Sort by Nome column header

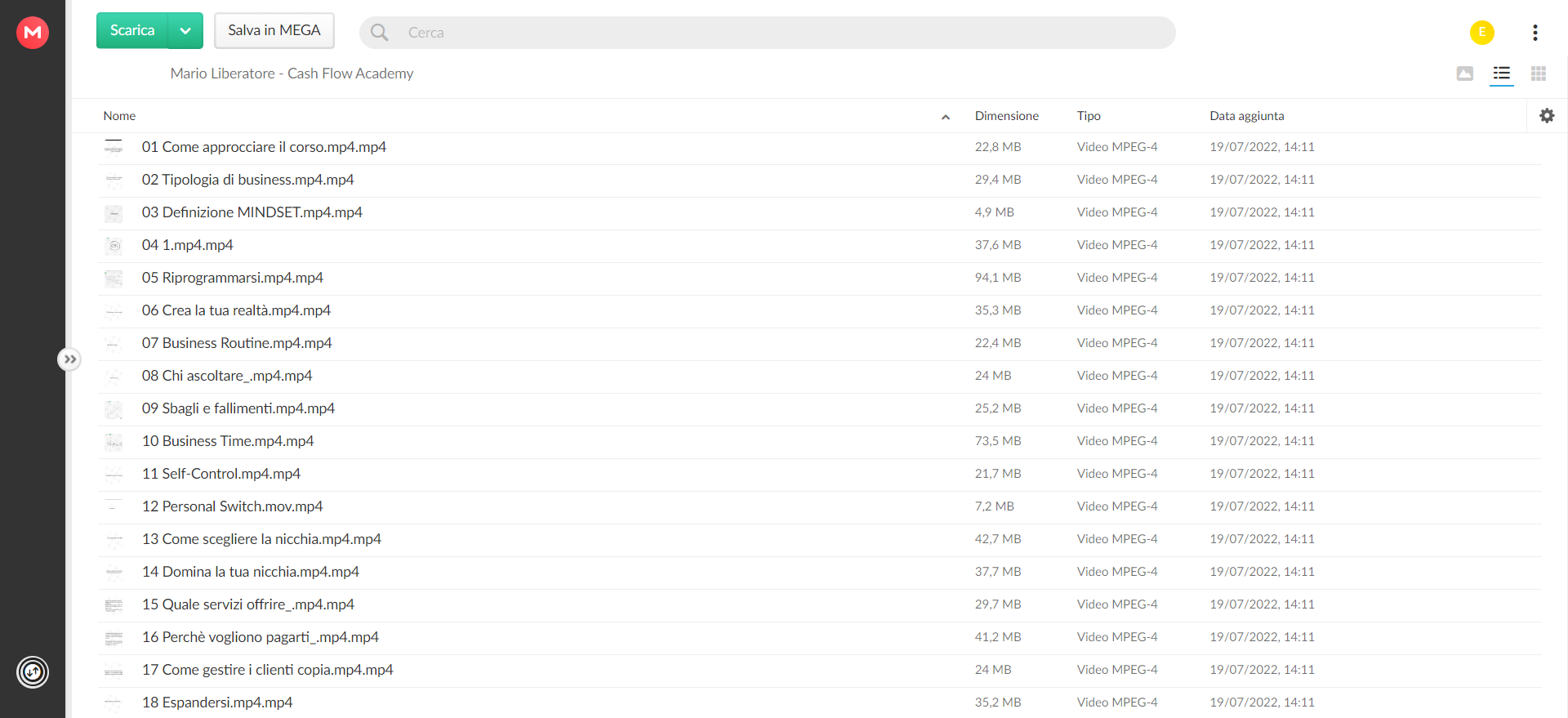tap(119, 116)
